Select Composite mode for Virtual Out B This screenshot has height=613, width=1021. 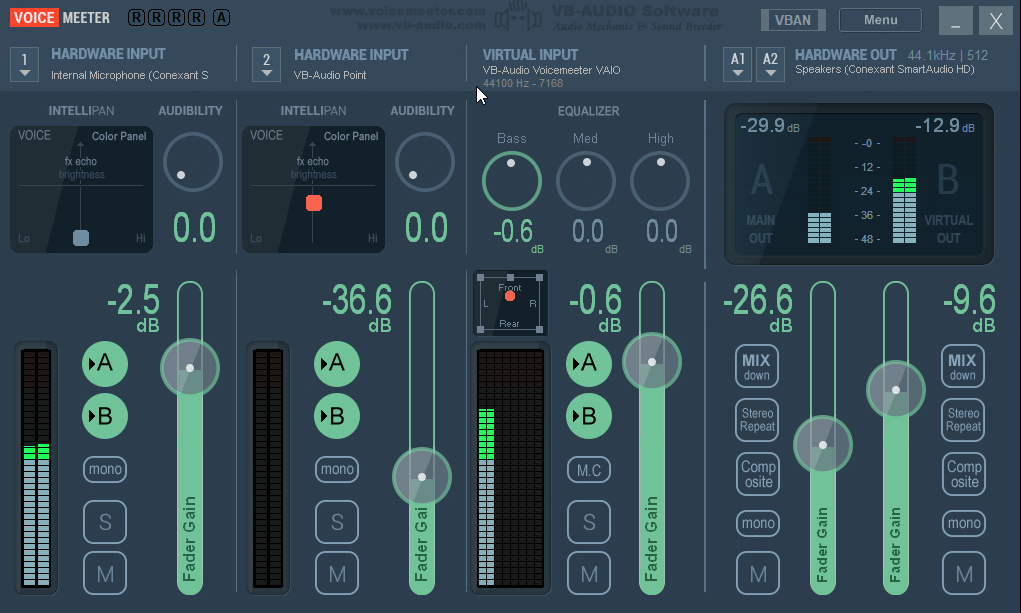coord(964,474)
